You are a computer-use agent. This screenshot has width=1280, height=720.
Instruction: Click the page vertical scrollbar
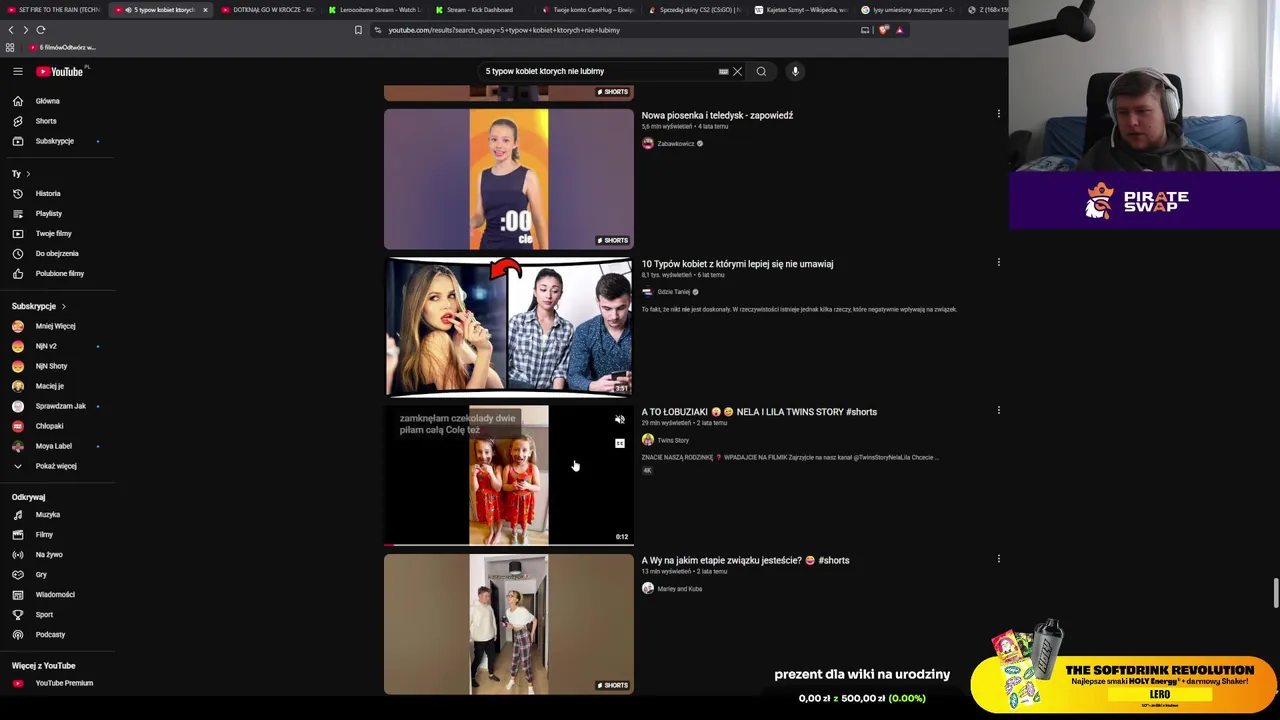point(1275,592)
